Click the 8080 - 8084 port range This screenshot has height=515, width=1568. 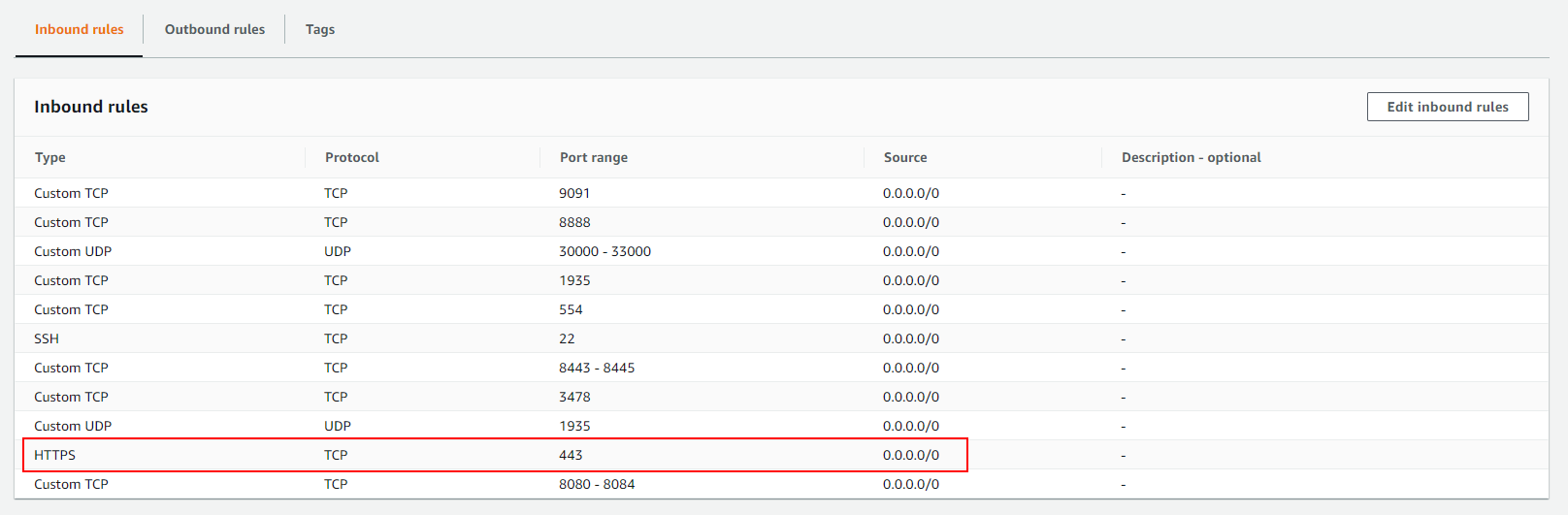pos(596,484)
